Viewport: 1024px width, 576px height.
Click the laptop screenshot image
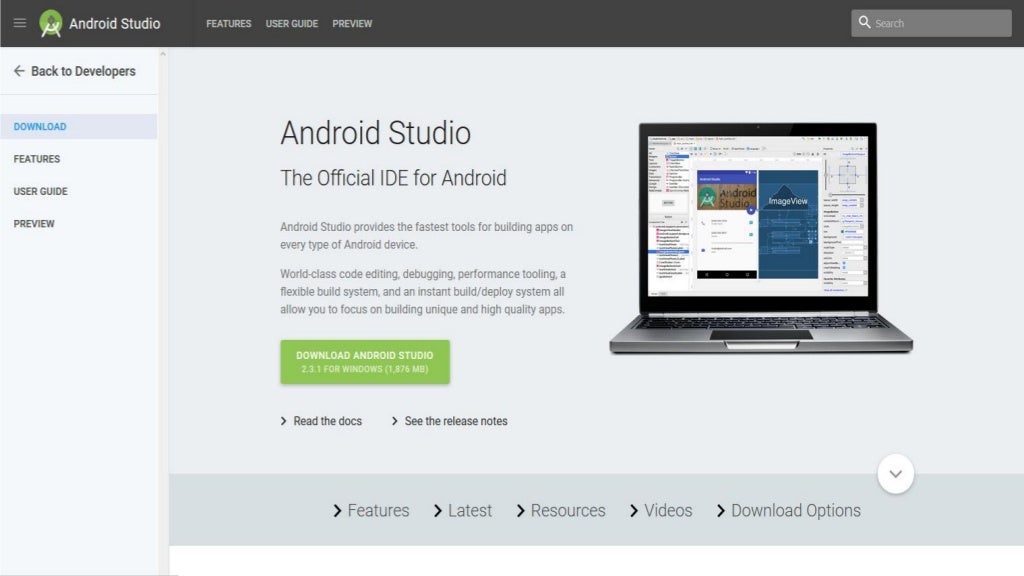pos(761,238)
